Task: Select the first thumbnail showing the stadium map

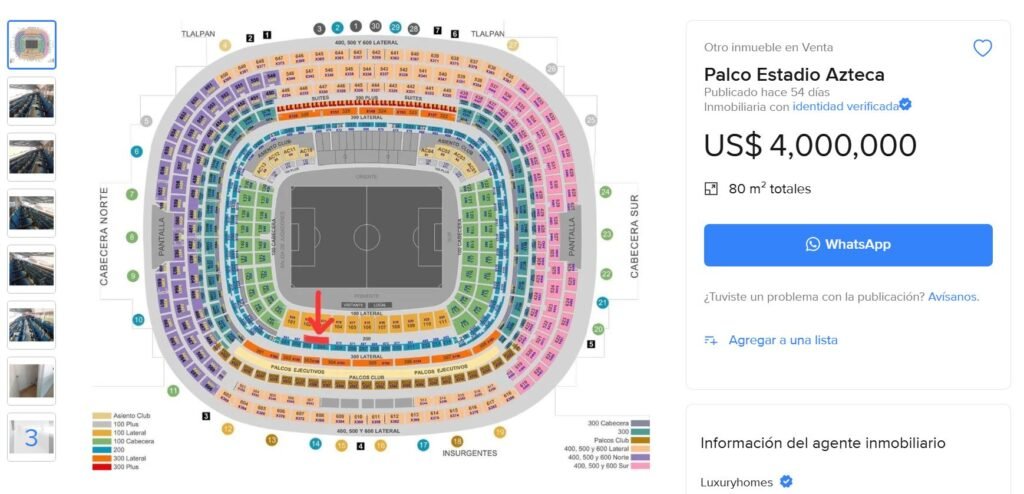Action: click(x=32, y=44)
